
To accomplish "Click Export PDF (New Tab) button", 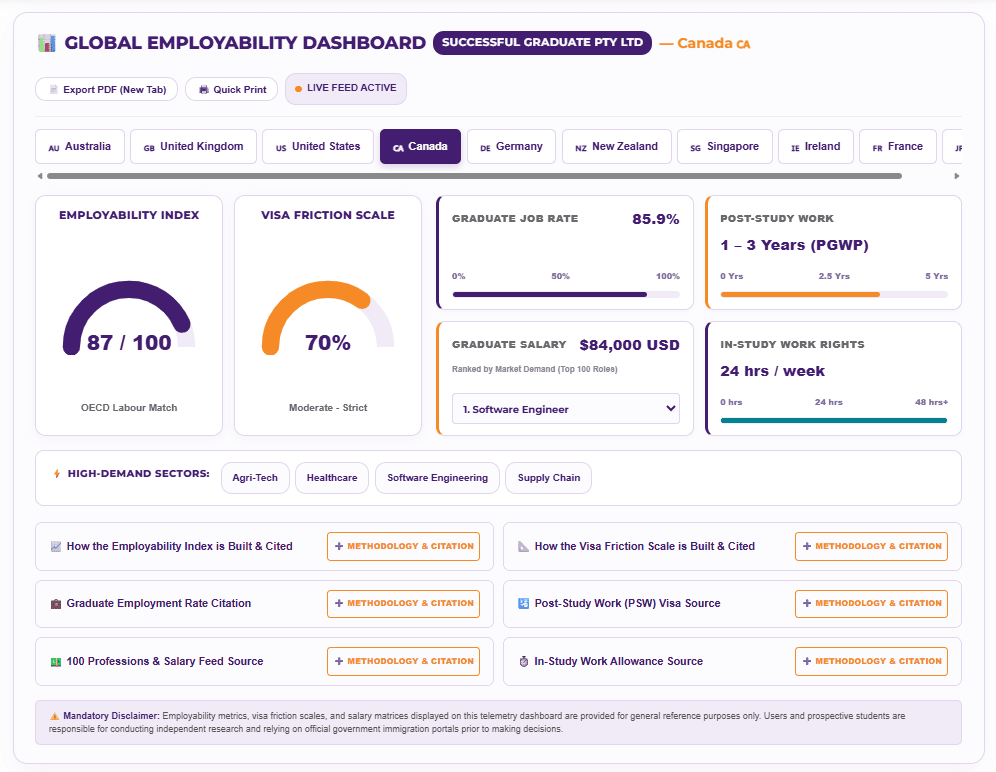I will 107,90.
